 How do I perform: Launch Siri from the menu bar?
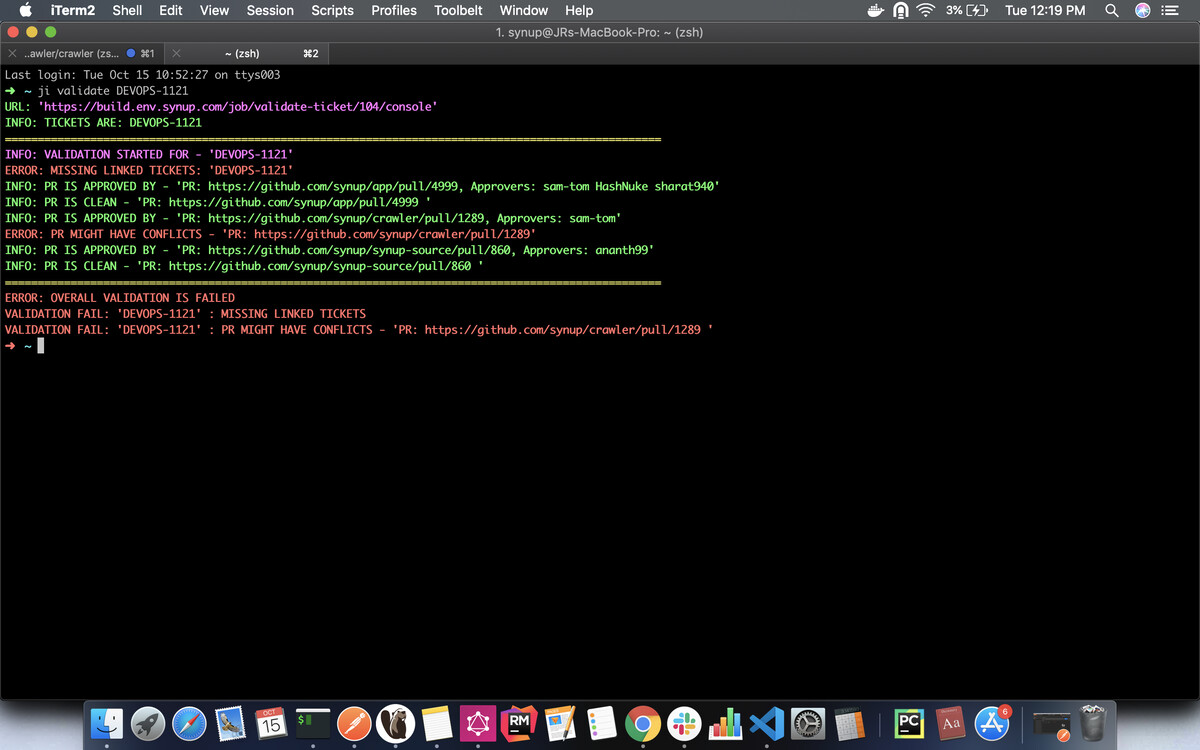[1142, 10]
